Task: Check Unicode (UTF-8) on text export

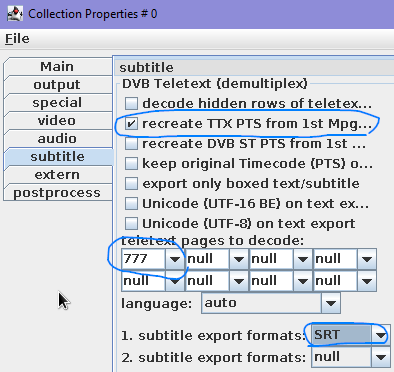Action: click(x=131, y=224)
